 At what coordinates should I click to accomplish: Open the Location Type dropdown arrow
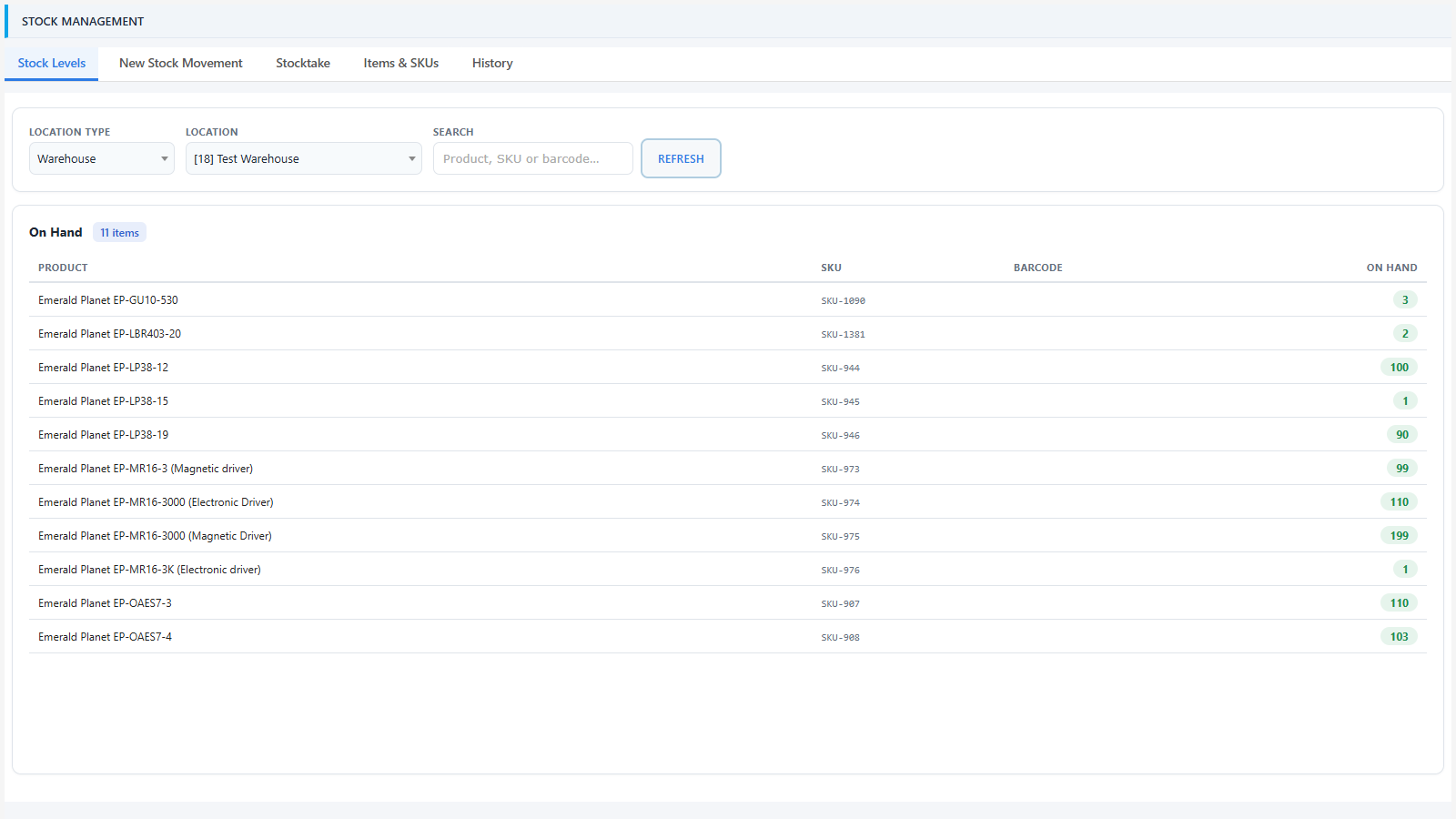[164, 158]
